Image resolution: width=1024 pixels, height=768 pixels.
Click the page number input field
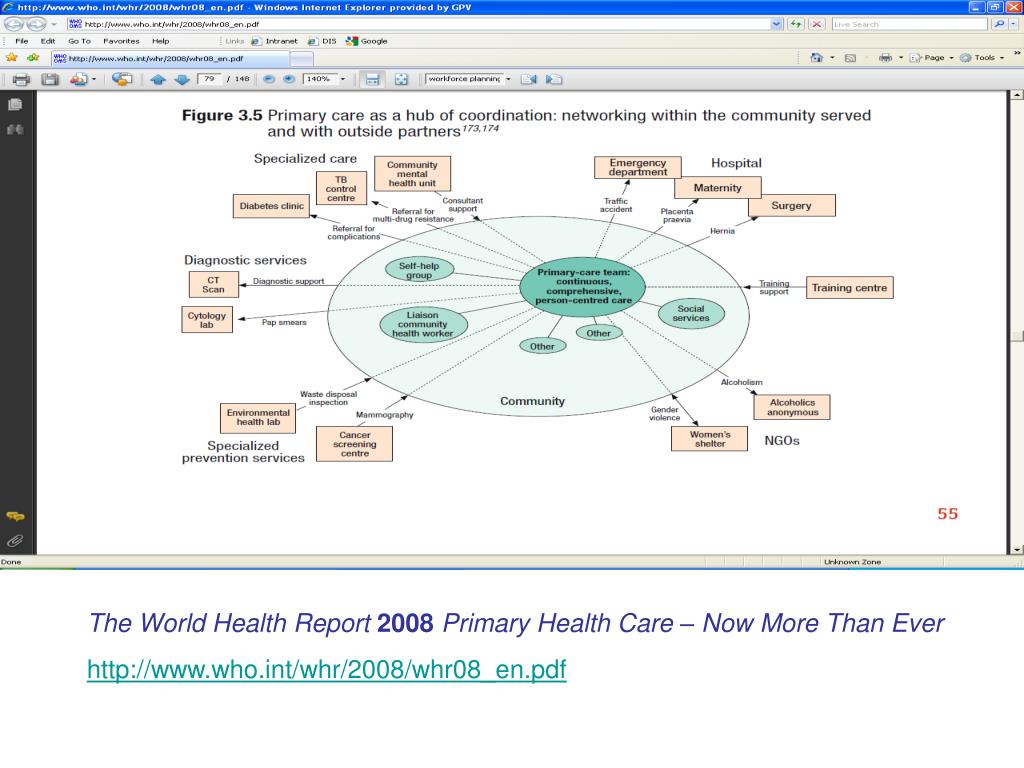(210, 78)
